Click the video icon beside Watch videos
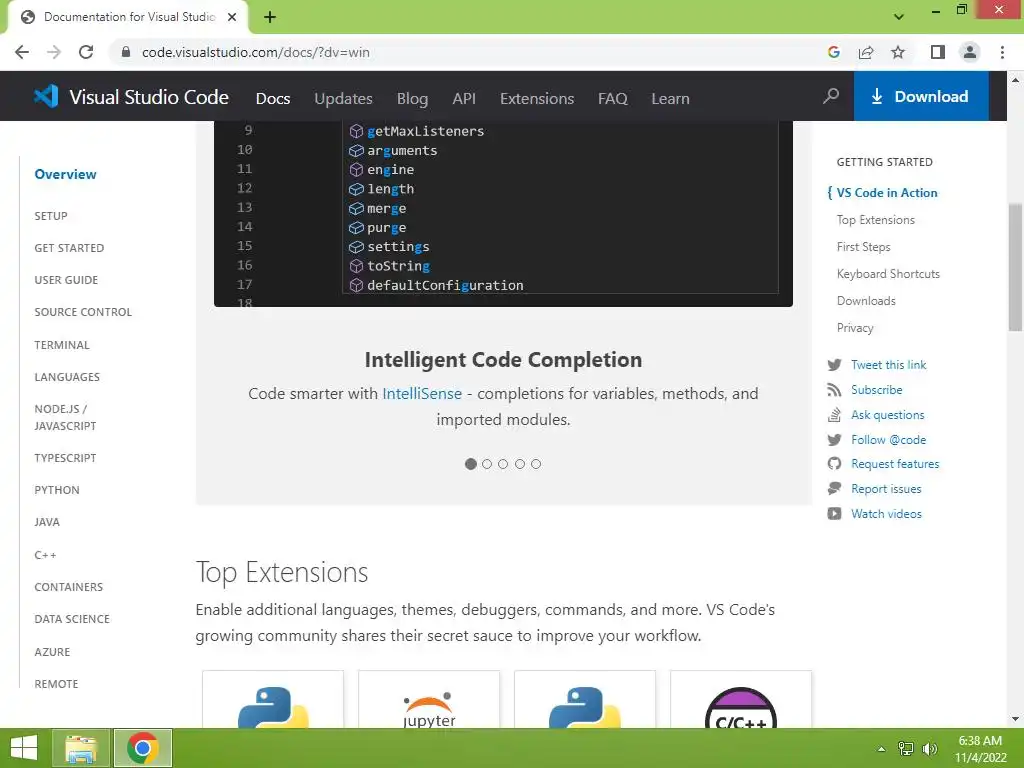The height and width of the screenshot is (768, 1024). click(834, 513)
